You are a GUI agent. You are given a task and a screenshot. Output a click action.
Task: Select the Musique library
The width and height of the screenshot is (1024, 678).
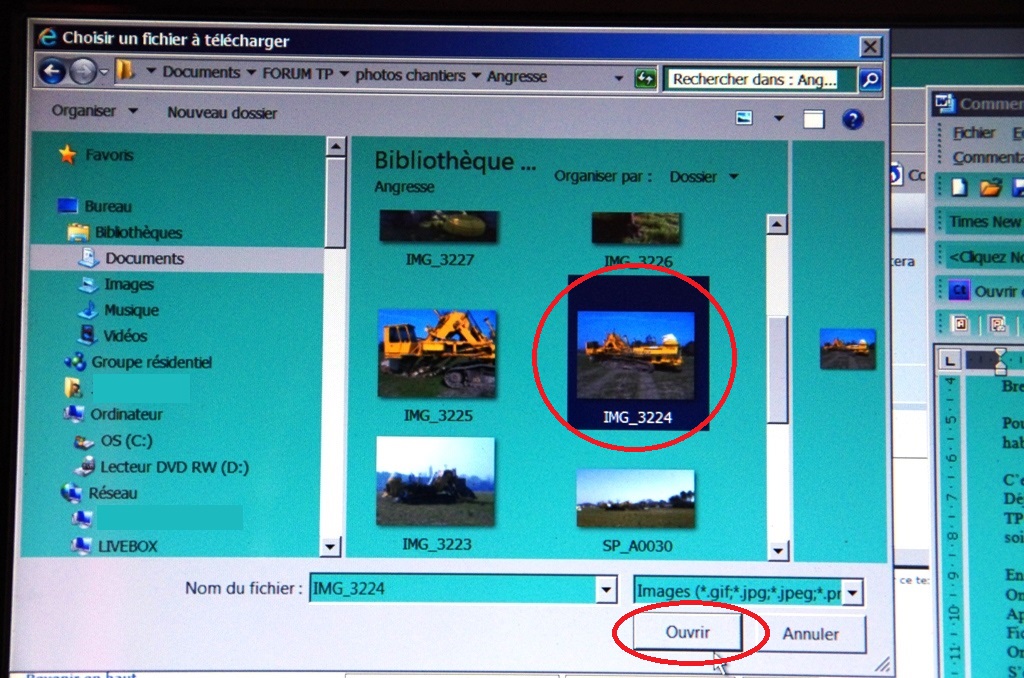tap(118, 310)
